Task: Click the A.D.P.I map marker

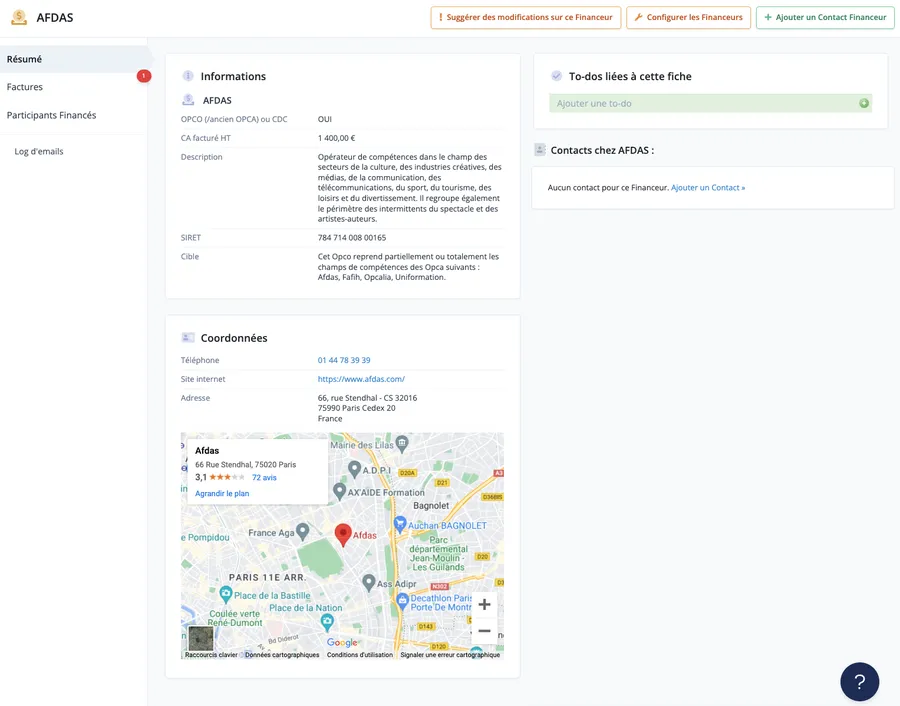Action: pos(355,470)
